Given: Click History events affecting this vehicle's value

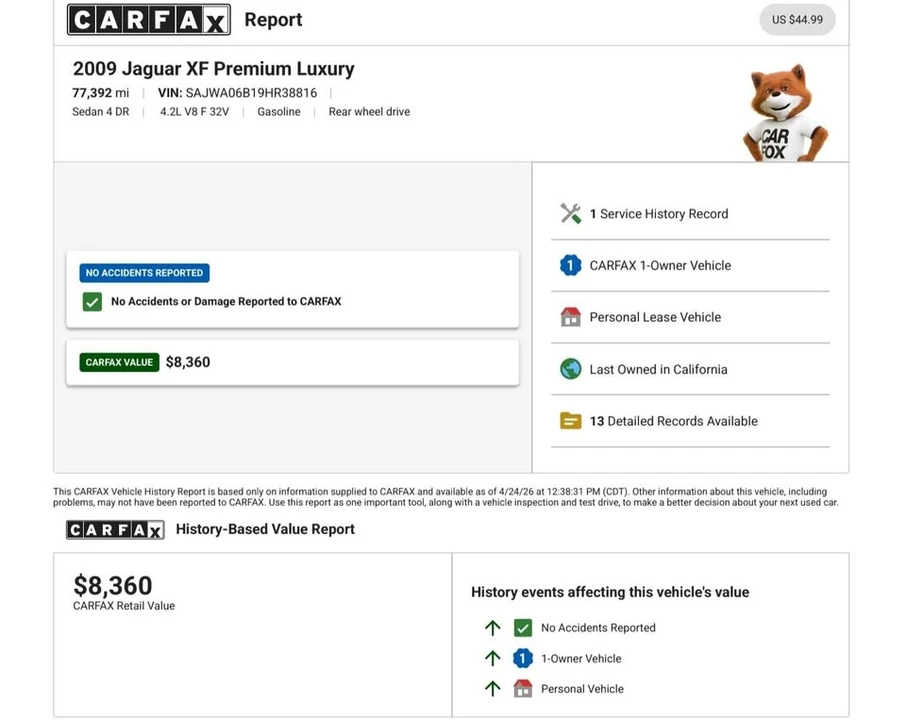Looking at the screenshot, I should [x=610, y=592].
